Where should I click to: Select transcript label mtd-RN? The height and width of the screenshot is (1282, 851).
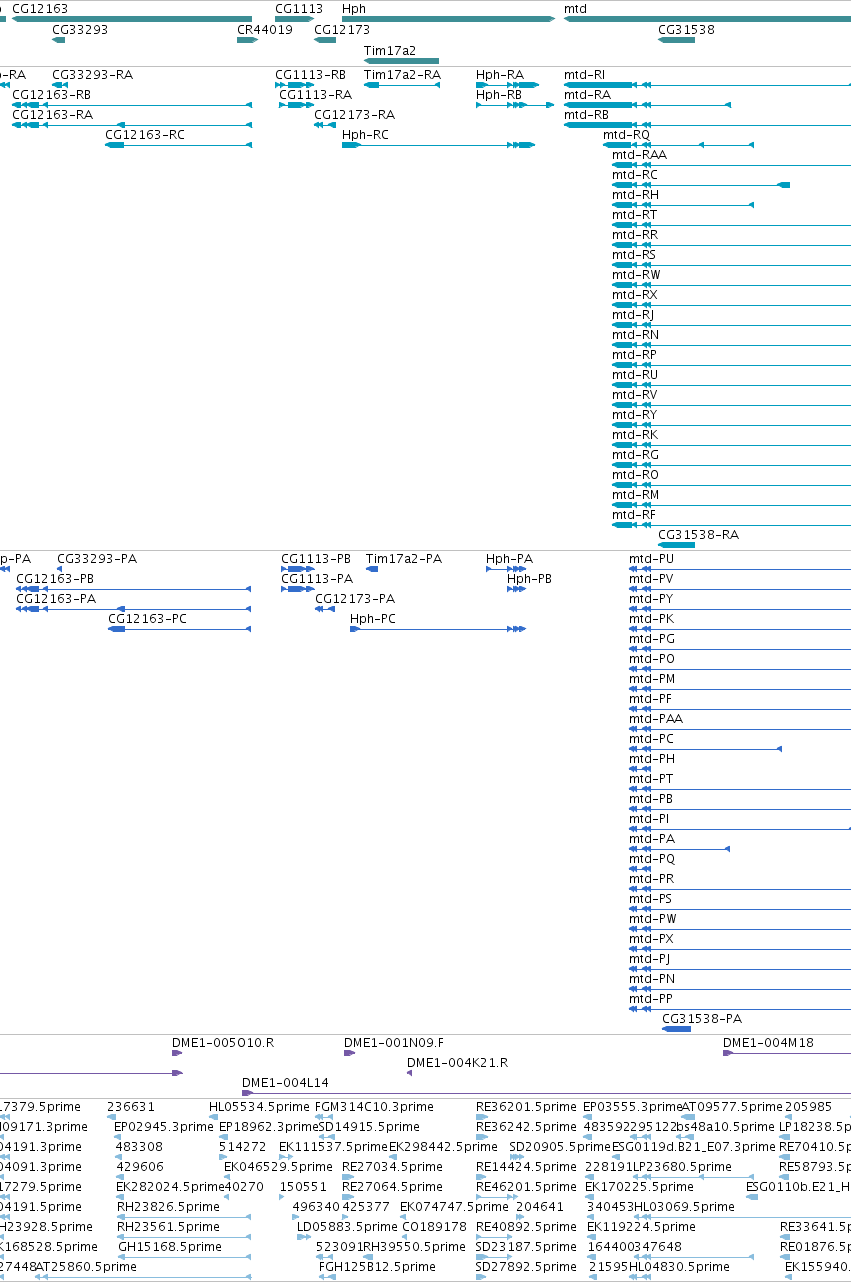[635, 335]
